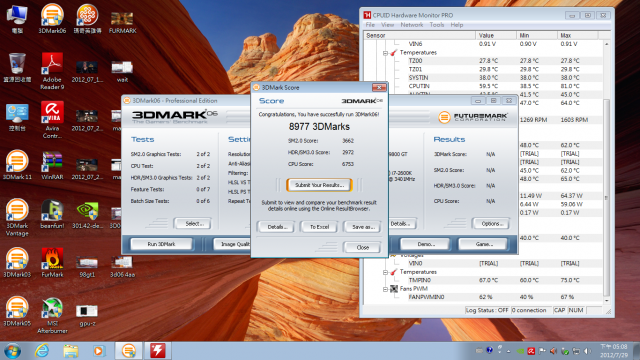Viewport: 640px width, 360px height.
Task: Click Submit Your Results button
Action: pyautogui.click(x=319, y=185)
